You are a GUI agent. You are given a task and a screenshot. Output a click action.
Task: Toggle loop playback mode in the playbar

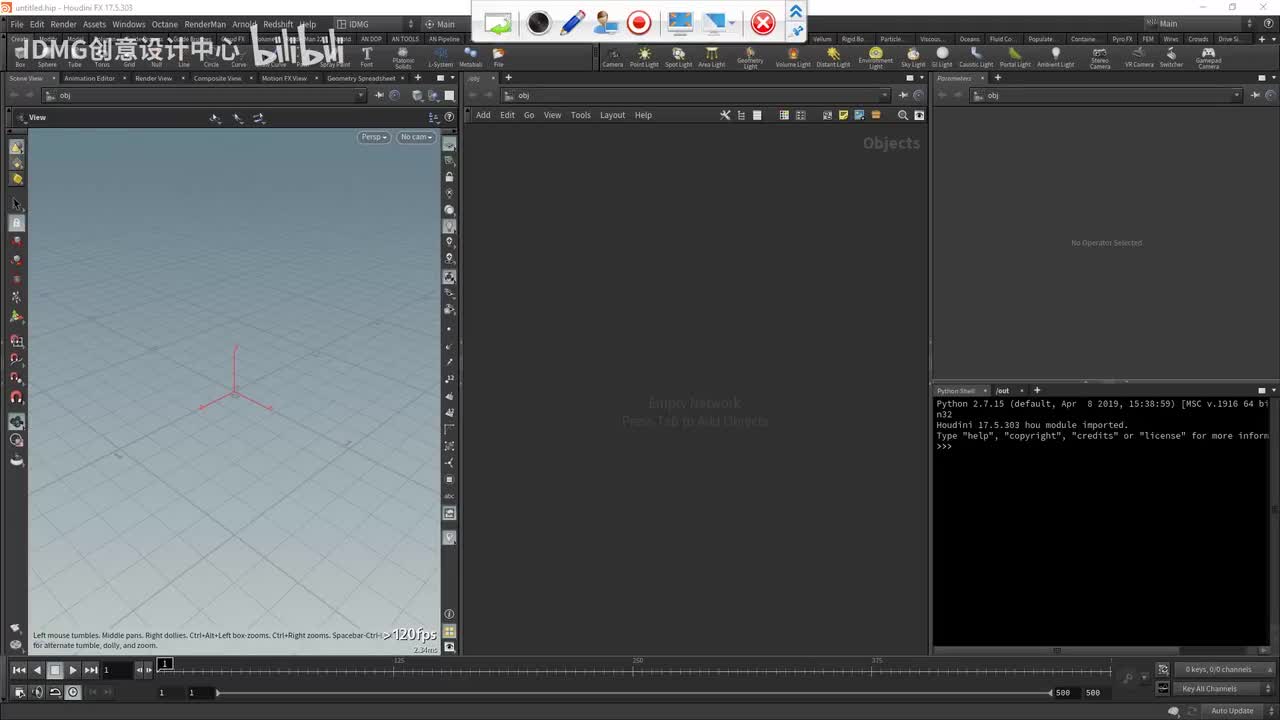55,692
